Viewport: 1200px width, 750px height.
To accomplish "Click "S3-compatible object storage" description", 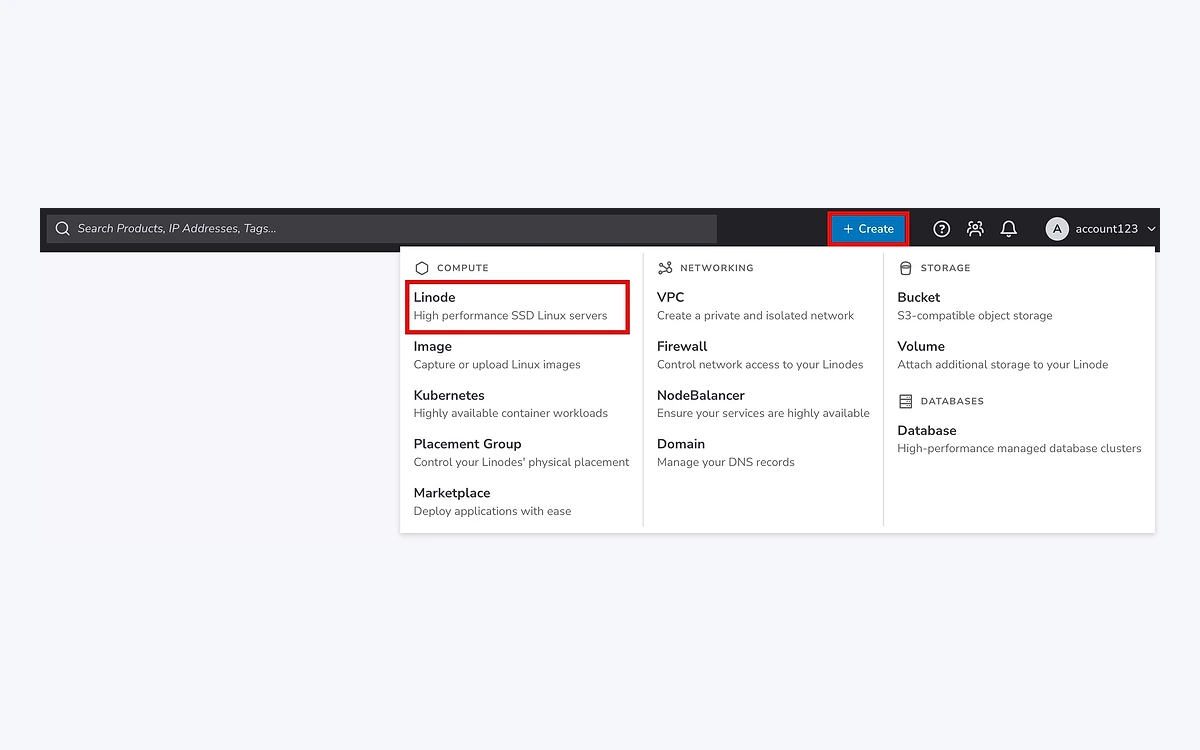I will pyautogui.click(x=975, y=316).
